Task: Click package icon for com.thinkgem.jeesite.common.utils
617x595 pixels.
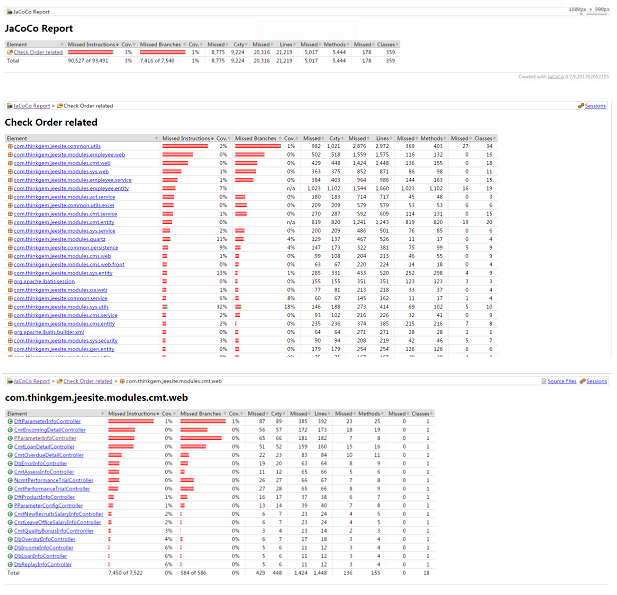Action: coord(11,146)
